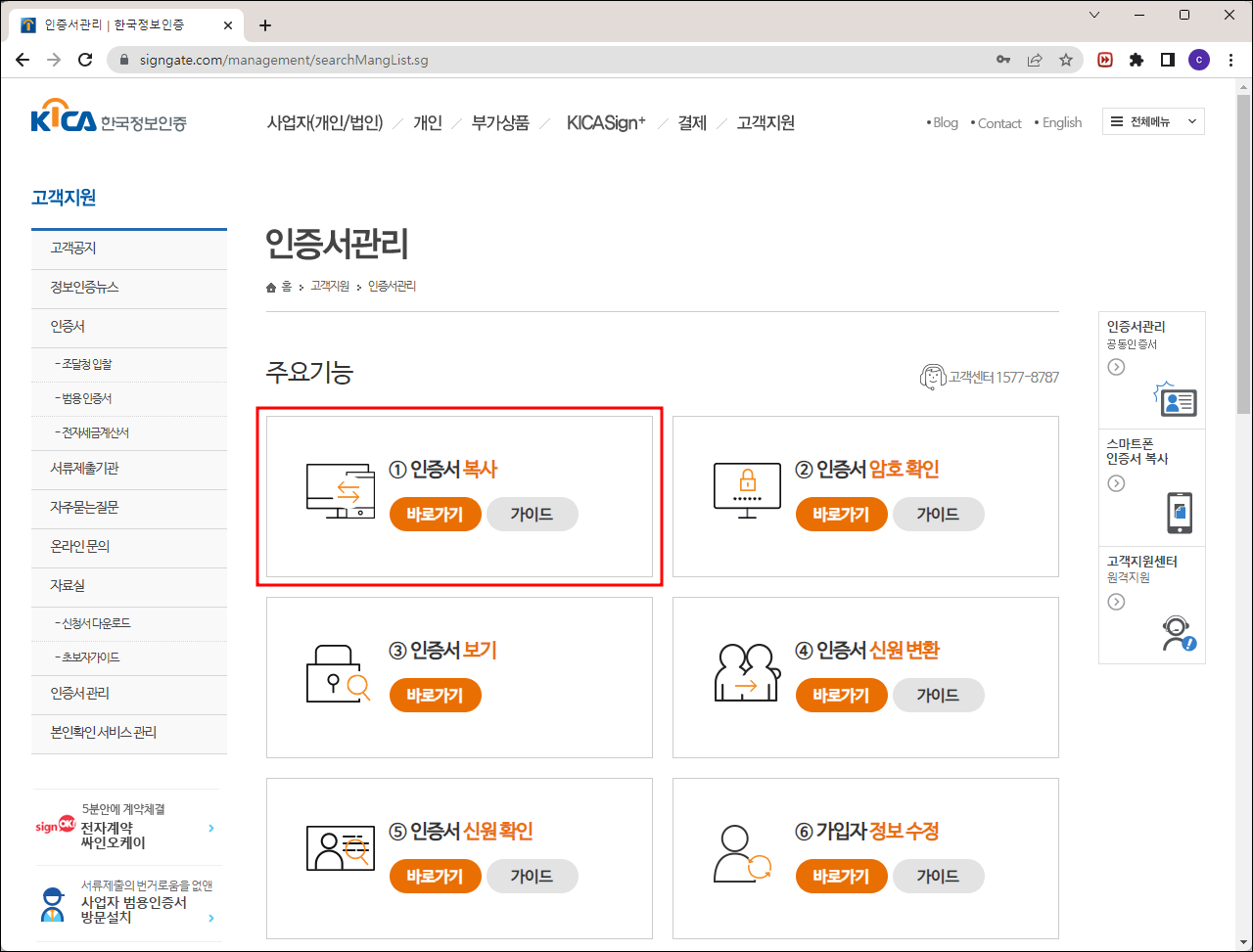Click the people-arrow icon for 인증서 신원 변환
The width and height of the screenshot is (1253, 952).
point(744,672)
